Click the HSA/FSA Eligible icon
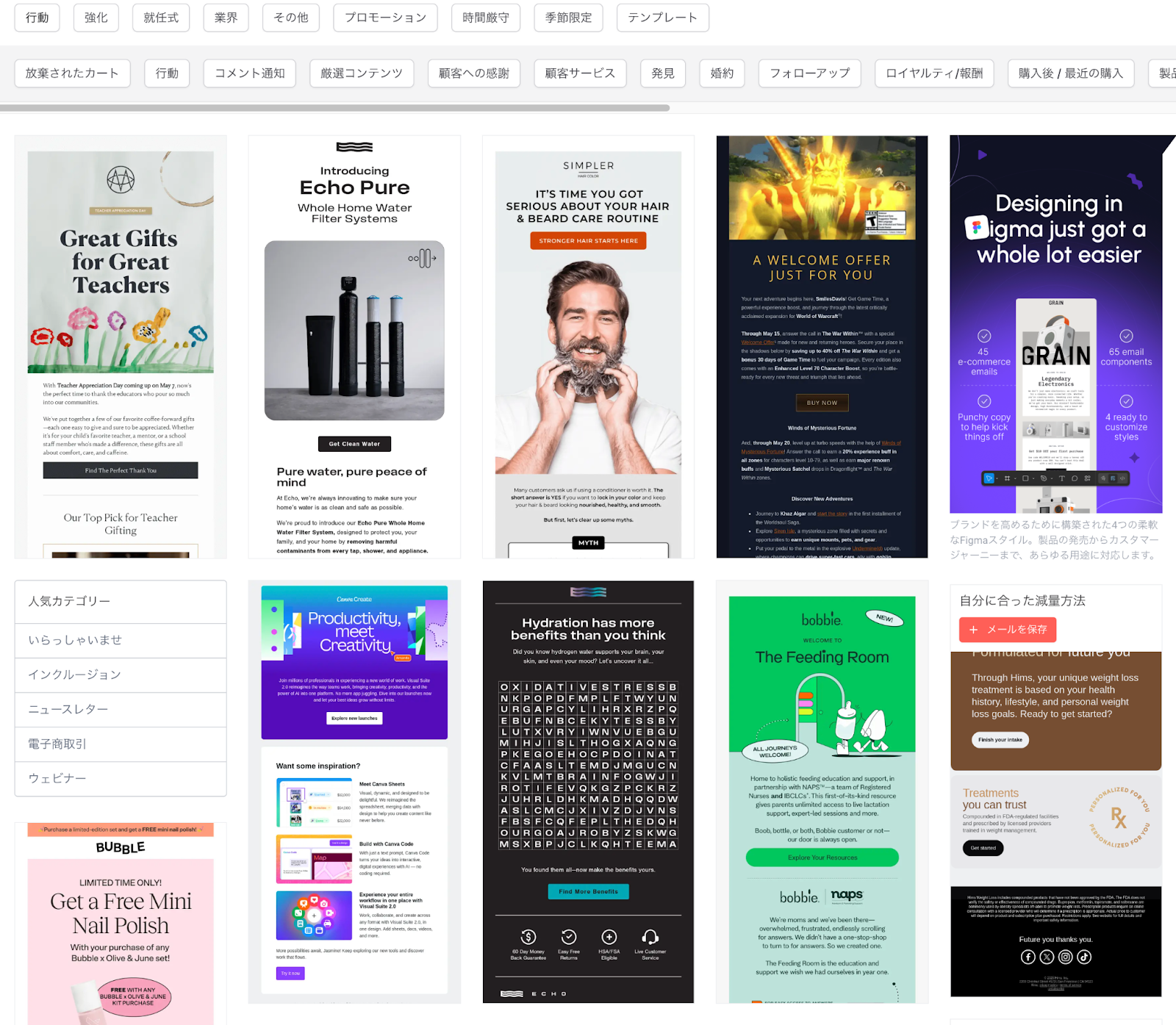This screenshot has width=1176, height=1025. (609, 937)
